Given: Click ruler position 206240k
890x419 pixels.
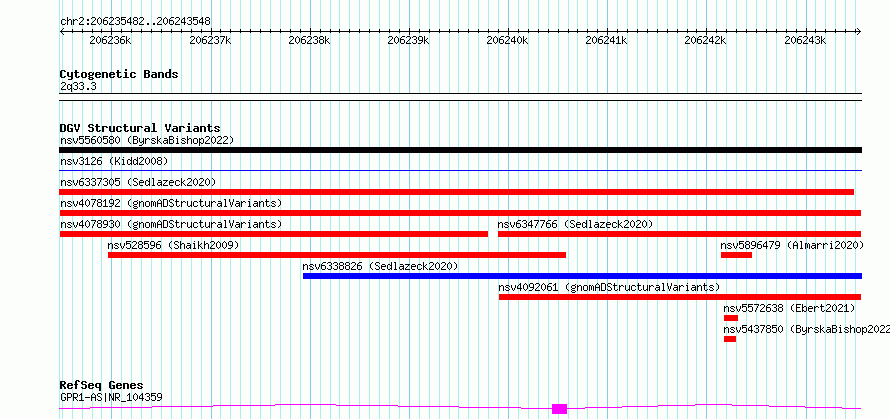Looking at the screenshot, I should [x=508, y=40].
